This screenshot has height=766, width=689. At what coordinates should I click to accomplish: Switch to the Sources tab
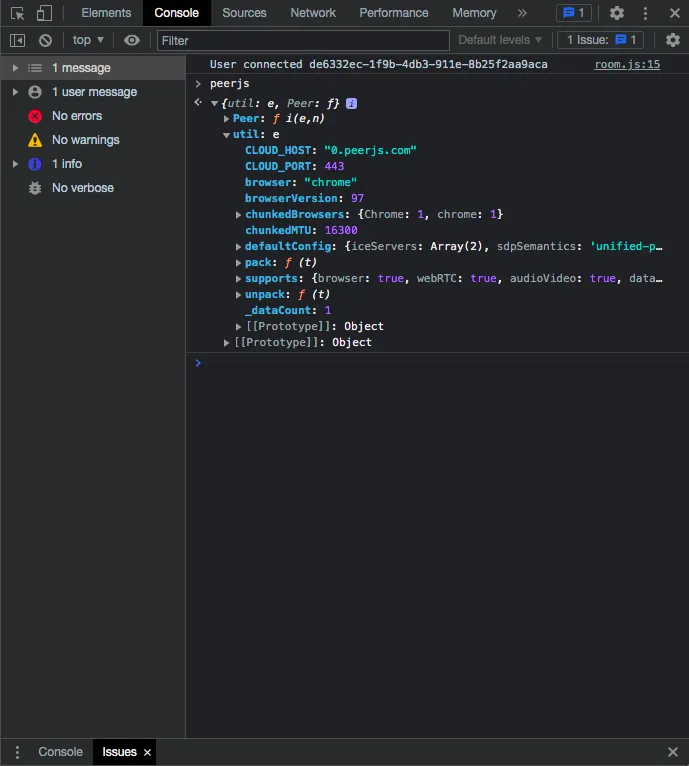click(244, 13)
